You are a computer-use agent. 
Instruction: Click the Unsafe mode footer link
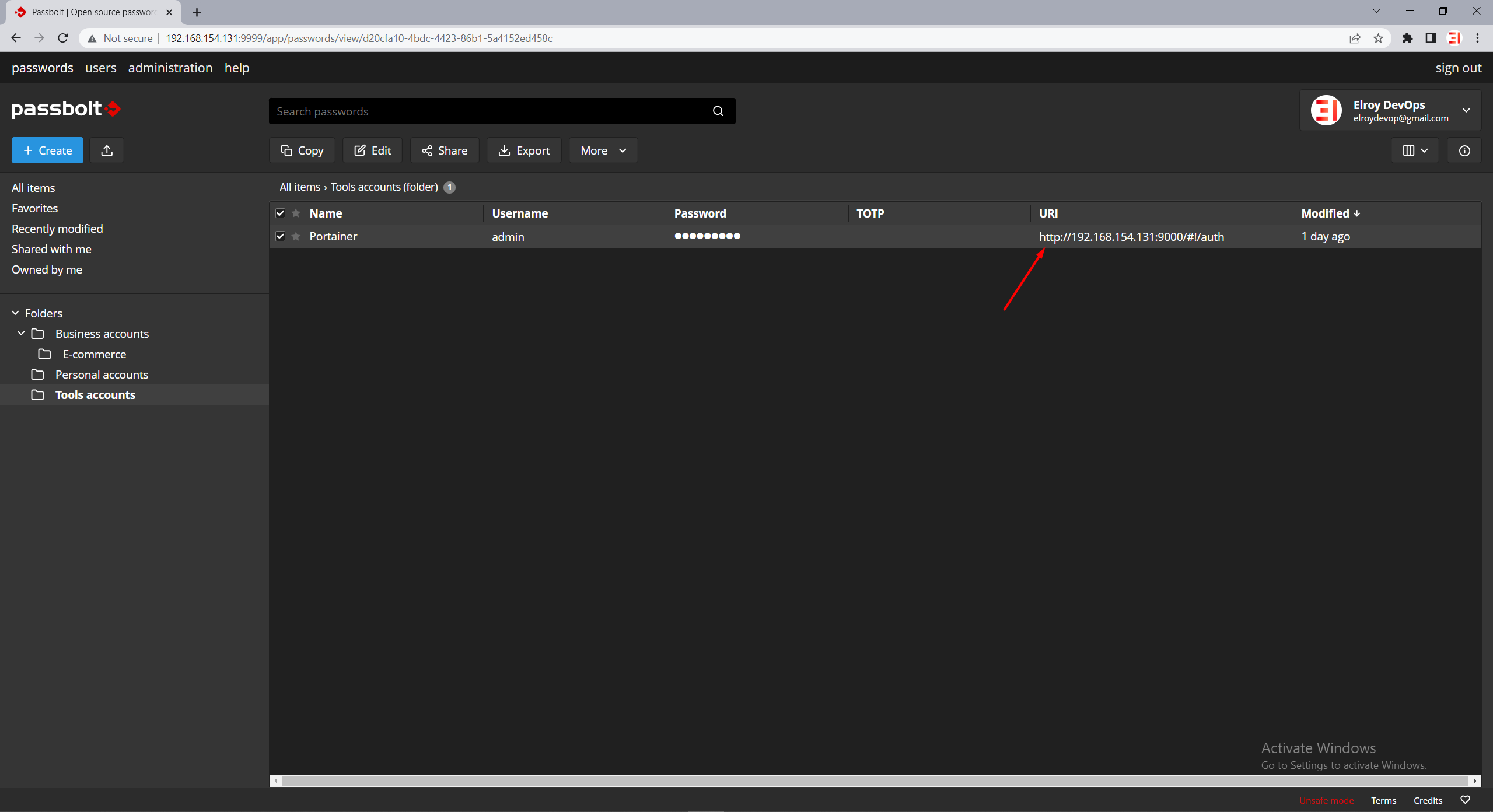(1327, 800)
